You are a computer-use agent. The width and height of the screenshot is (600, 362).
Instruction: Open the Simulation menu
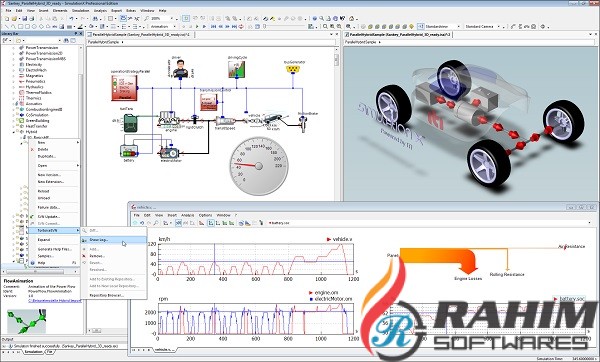pos(81,11)
